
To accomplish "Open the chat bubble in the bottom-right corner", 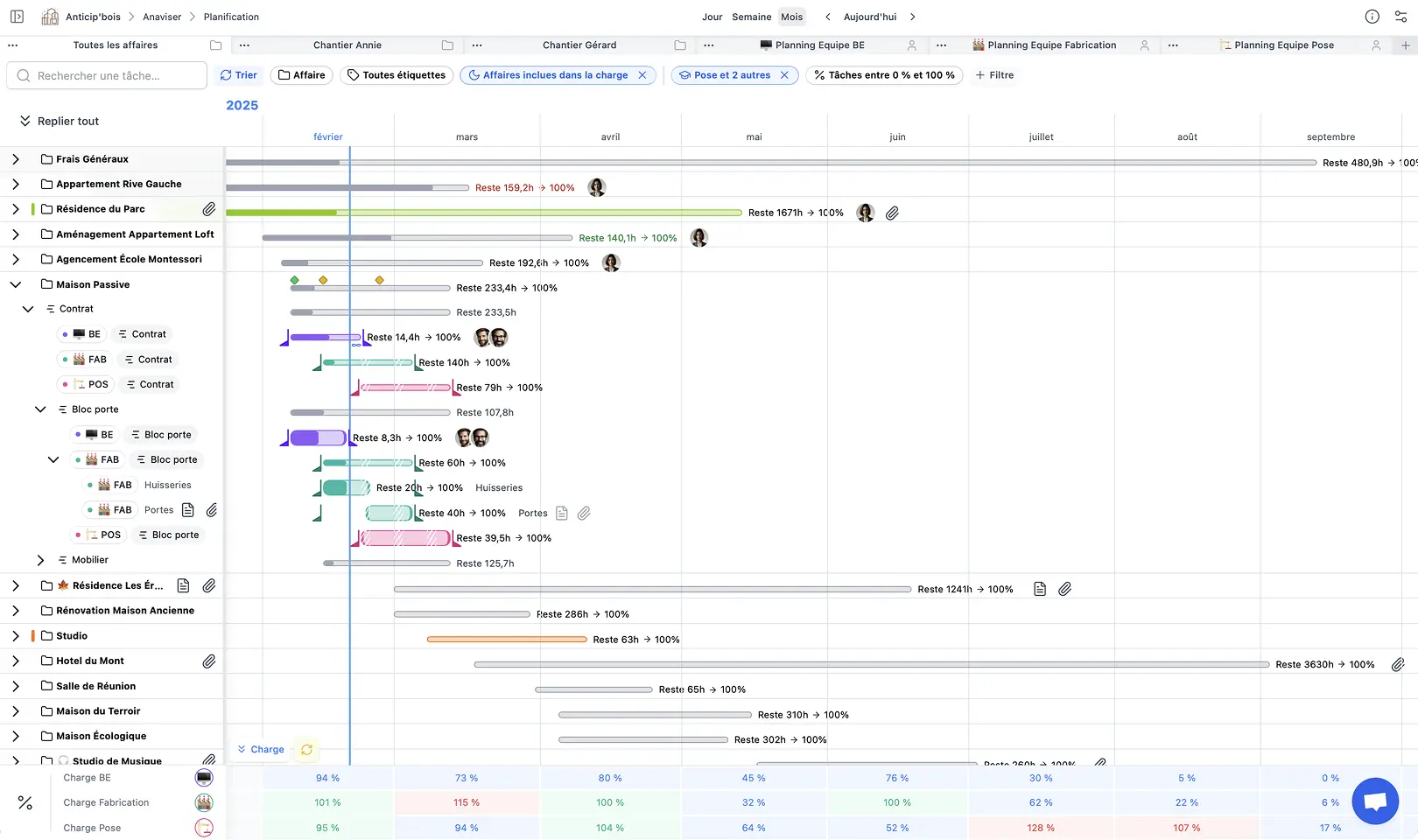I will (x=1375, y=801).
